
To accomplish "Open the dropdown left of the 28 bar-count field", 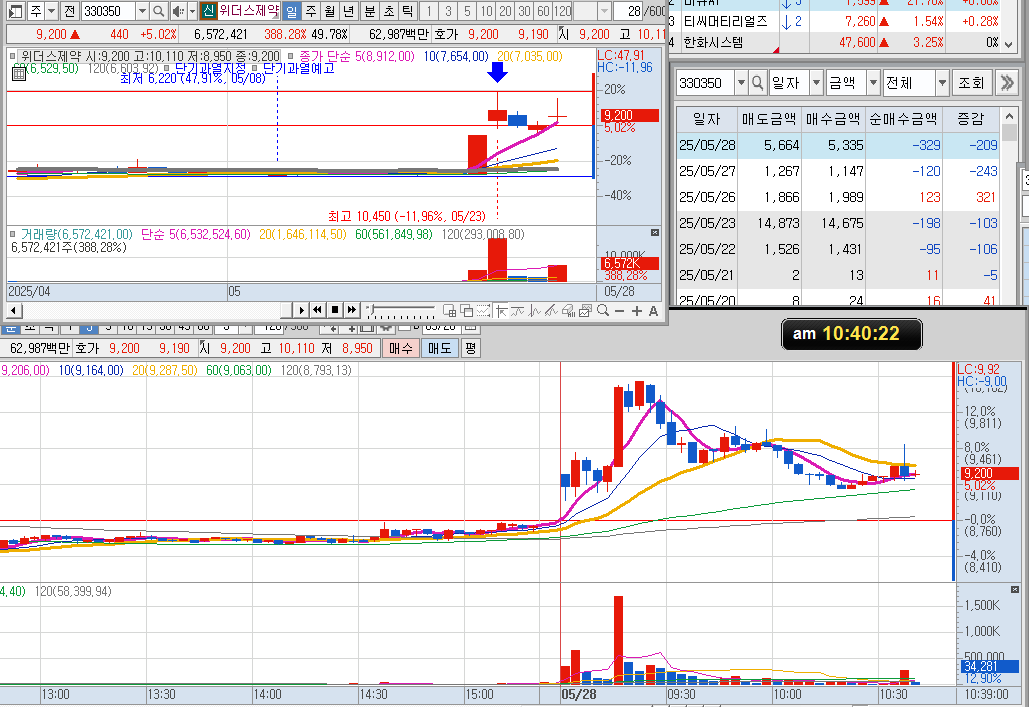I will coord(604,11).
